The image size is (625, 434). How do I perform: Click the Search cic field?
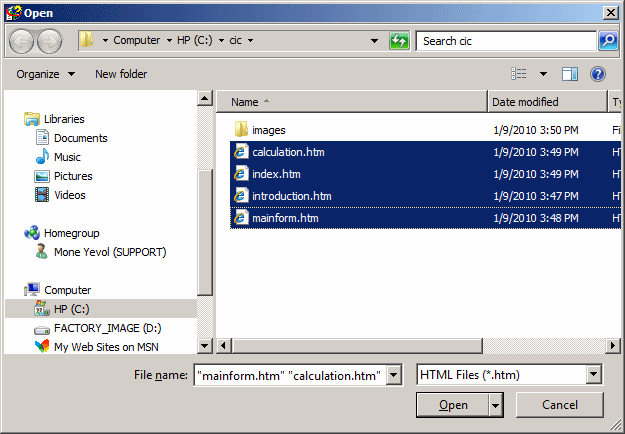(506, 41)
